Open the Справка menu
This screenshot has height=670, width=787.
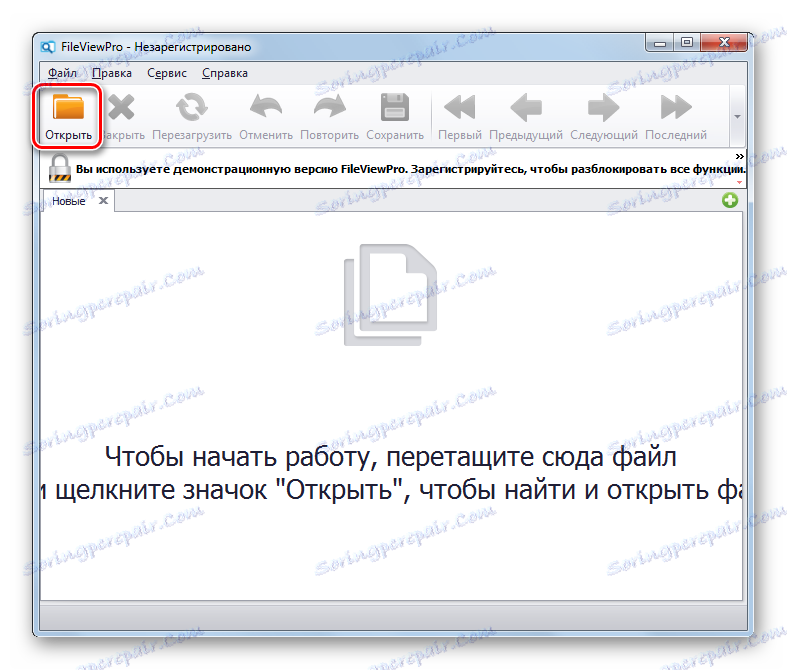pyautogui.click(x=225, y=73)
